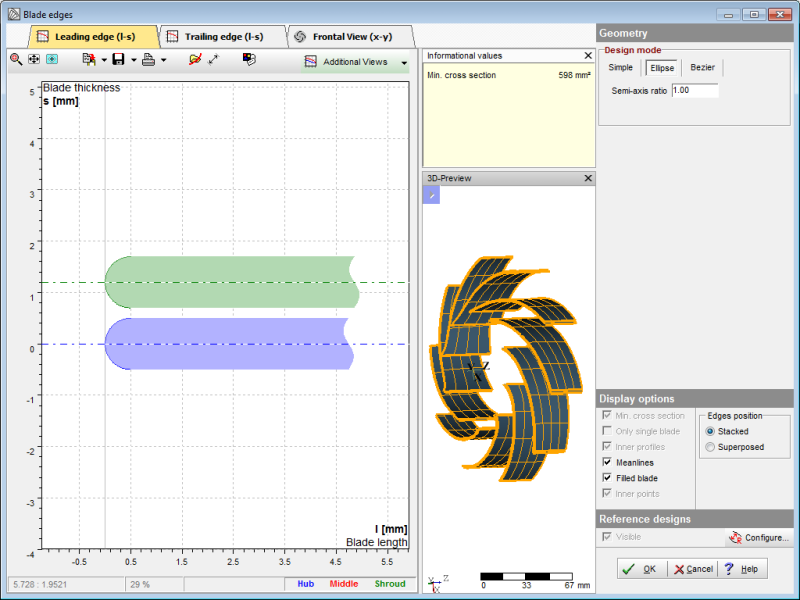Toggle Inner profiles checkbox
Screen dimensions: 800x600
pyautogui.click(x=607, y=446)
